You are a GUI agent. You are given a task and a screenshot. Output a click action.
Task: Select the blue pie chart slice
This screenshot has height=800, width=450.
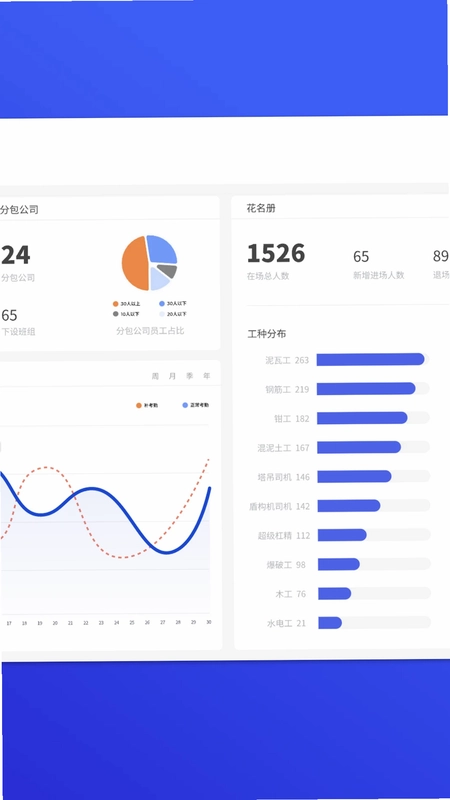click(162, 250)
